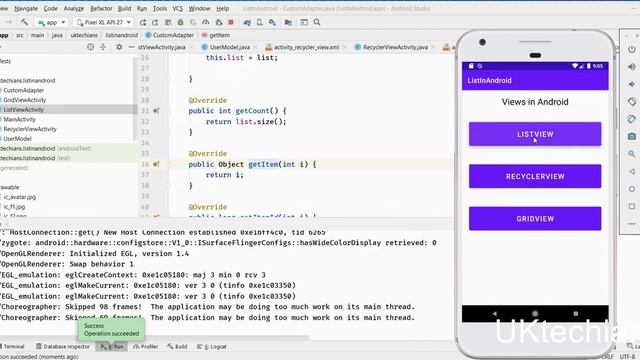Tap the emulator Android back navigation button

[495, 314]
